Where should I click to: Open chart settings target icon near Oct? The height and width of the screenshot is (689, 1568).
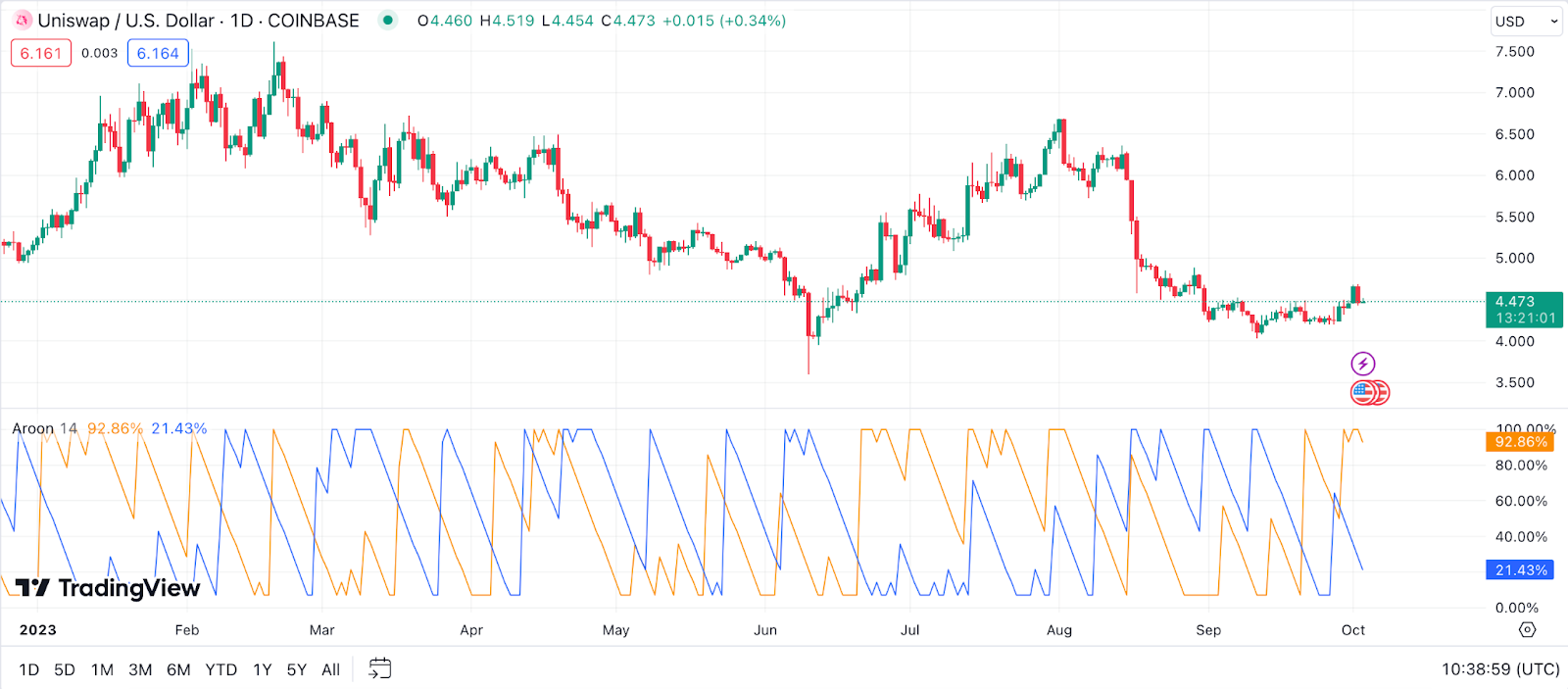pyautogui.click(x=1527, y=630)
